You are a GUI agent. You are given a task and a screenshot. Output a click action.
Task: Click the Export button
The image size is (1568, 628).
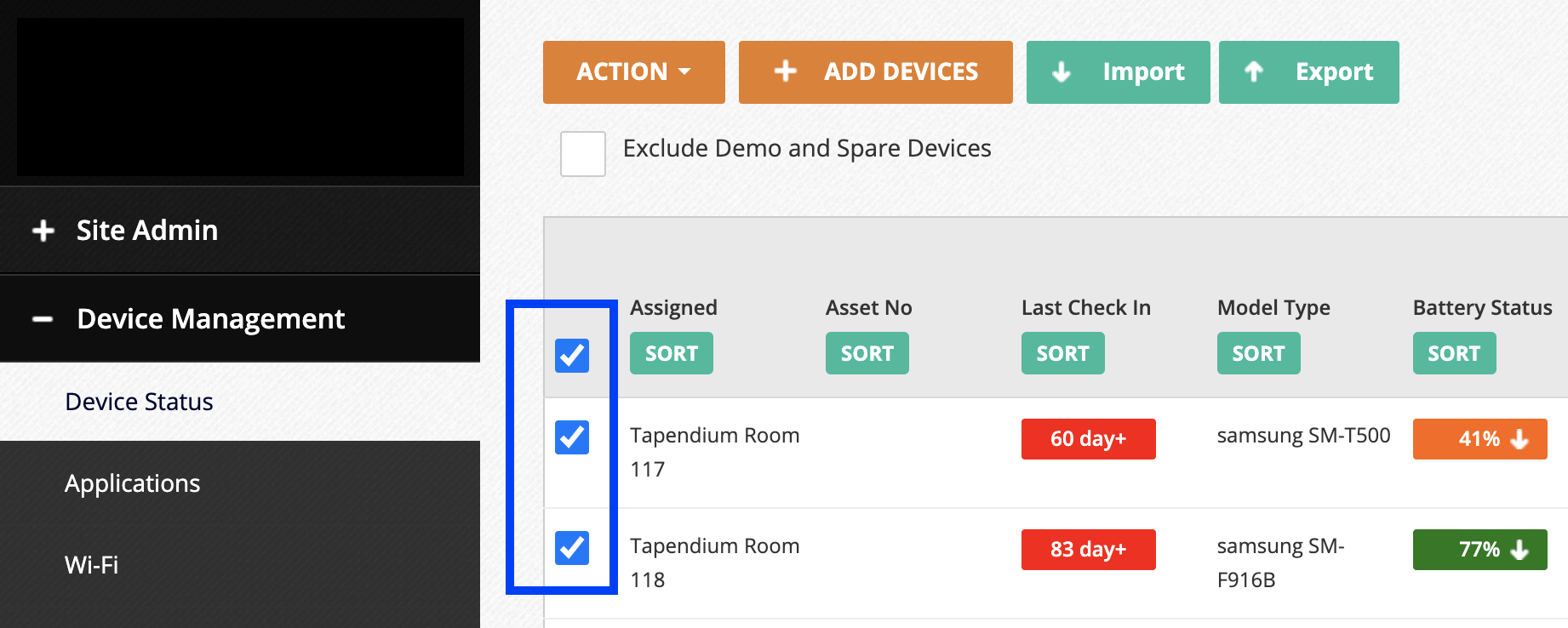coord(1308,72)
